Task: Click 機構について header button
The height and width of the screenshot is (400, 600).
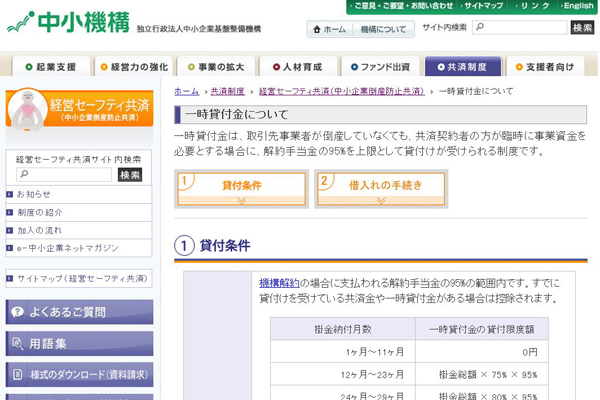Action: [x=383, y=30]
